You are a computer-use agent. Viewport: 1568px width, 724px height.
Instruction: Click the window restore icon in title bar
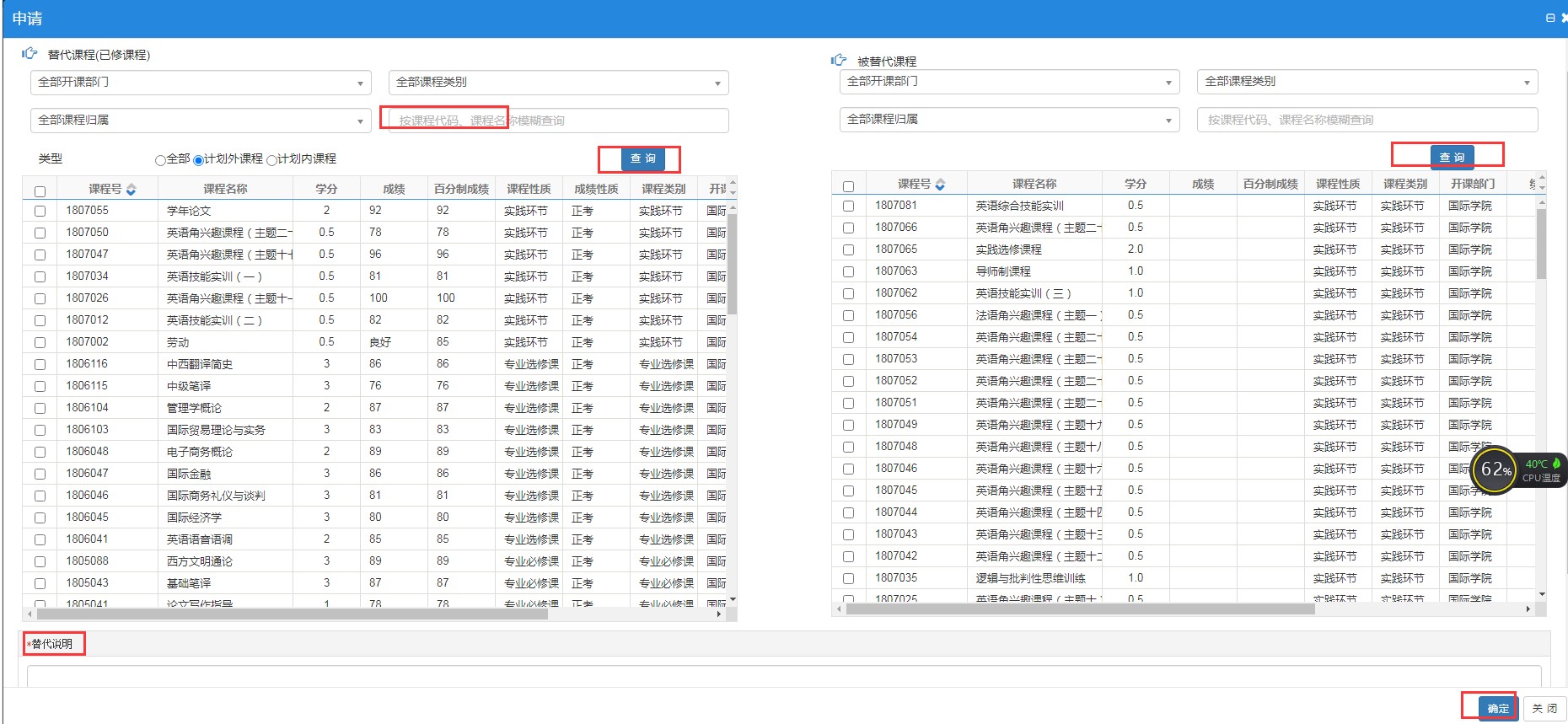[x=1549, y=18]
